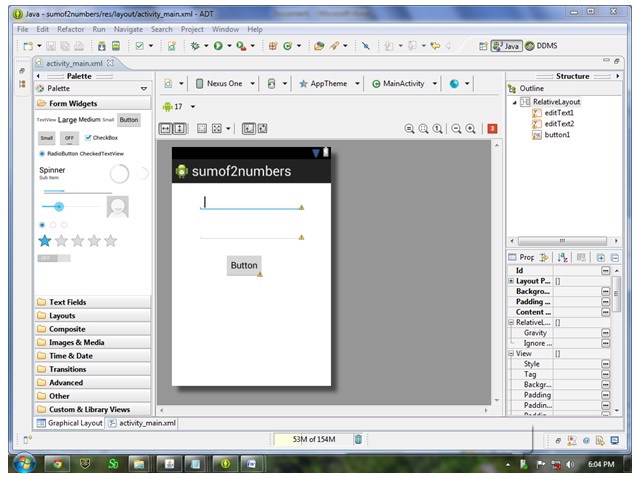Screen dimensions: 637x479
Task: Open the Project menu
Action: [192, 29]
